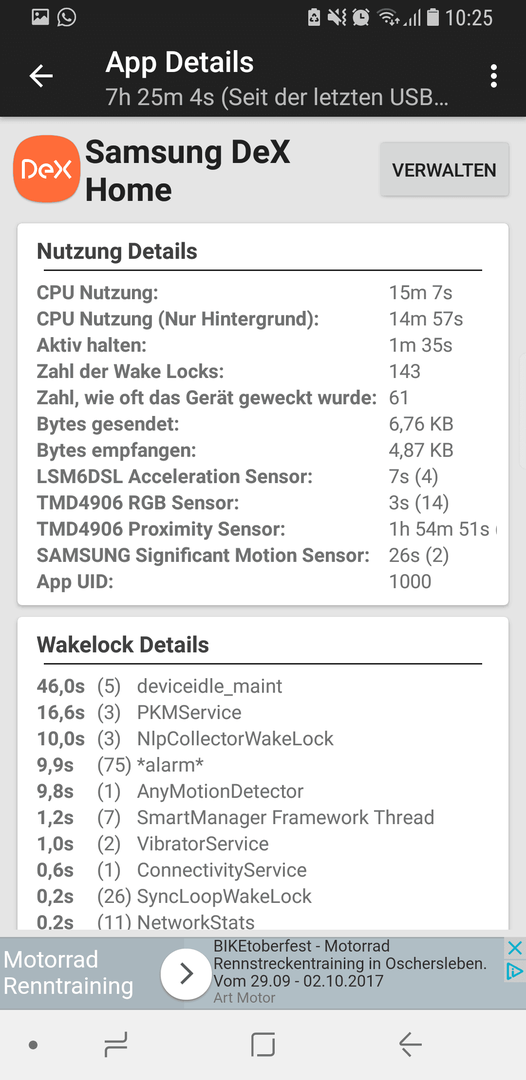Tap the battery icon in status bar

pos(432,17)
